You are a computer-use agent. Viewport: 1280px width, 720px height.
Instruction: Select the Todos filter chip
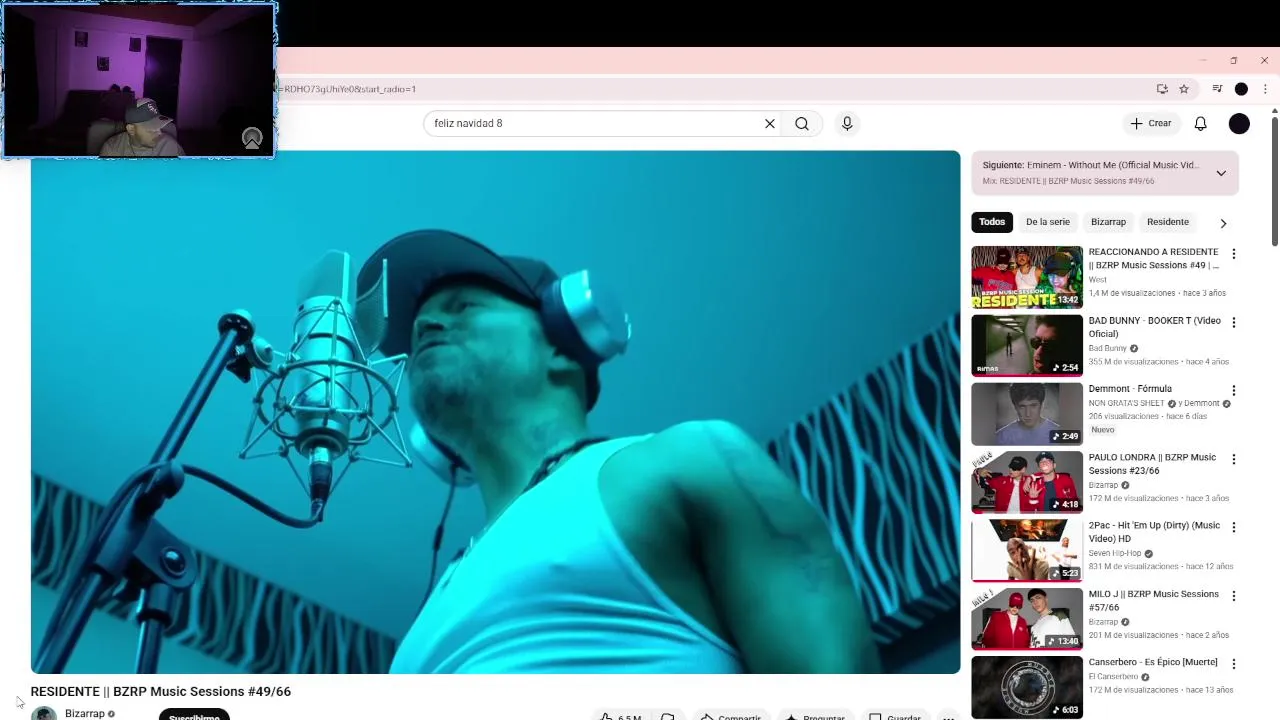tap(992, 222)
